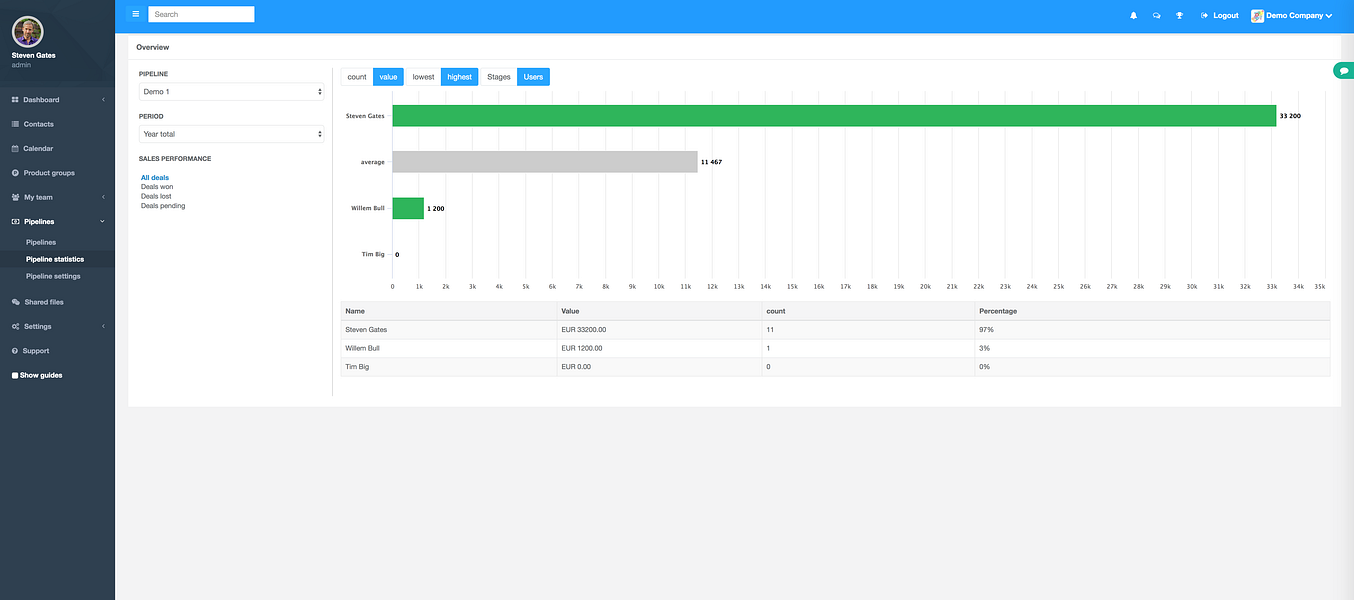
Task: Click the Calendar icon in sidebar
Action: click(15, 148)
